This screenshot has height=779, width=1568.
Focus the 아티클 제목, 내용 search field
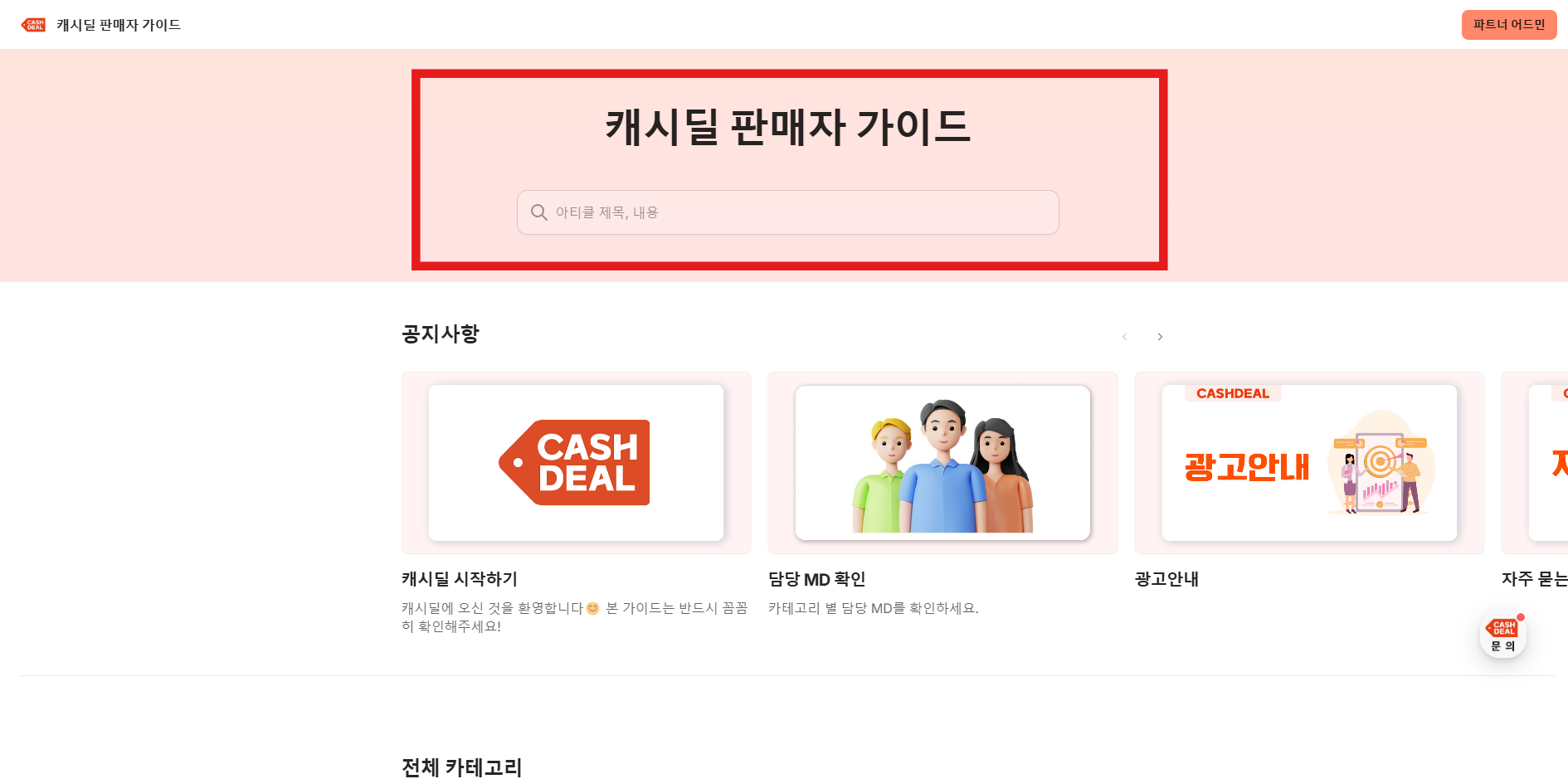(788, 212)
